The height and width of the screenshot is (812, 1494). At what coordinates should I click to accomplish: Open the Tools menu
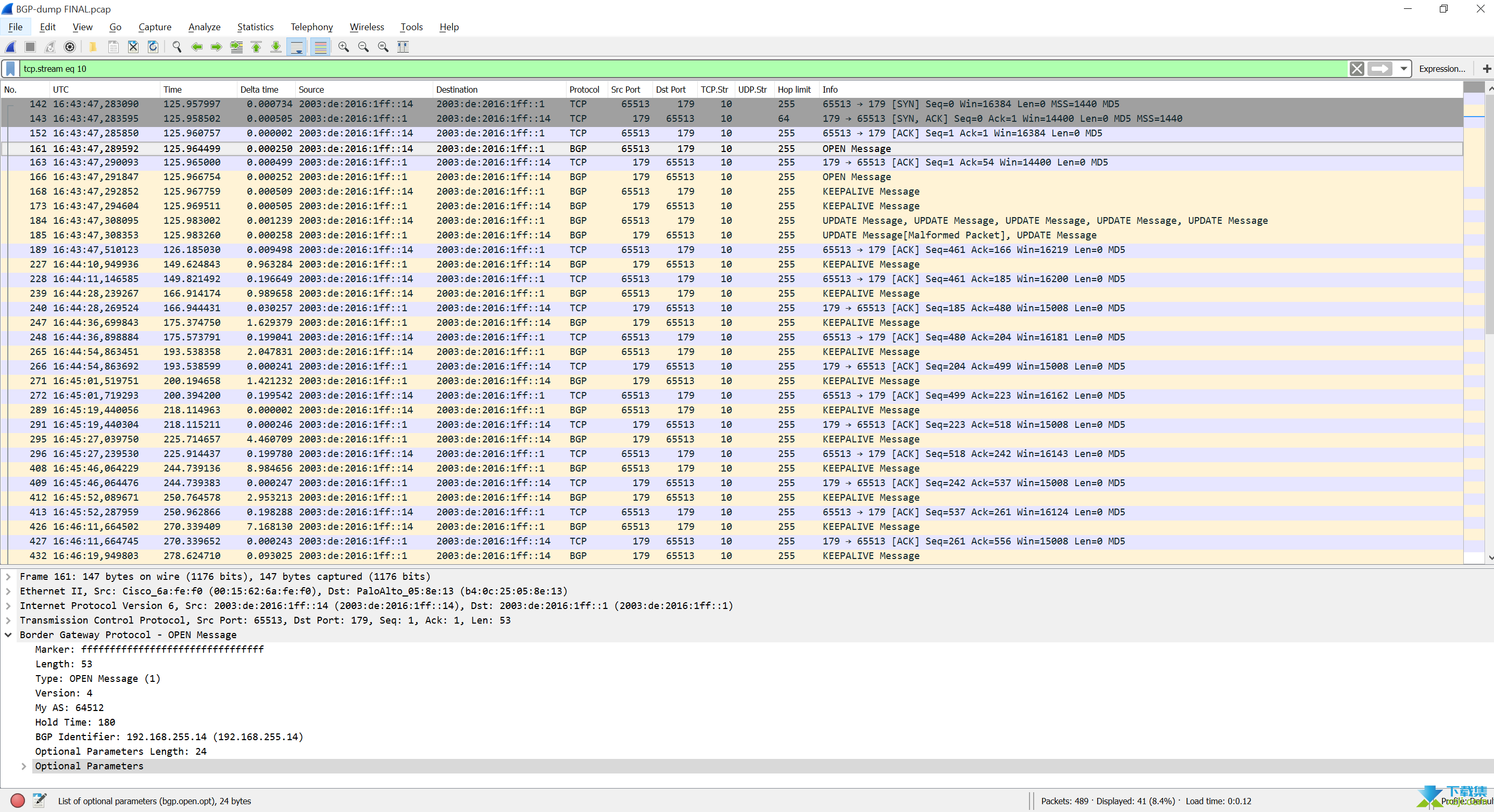click(411, 27)
